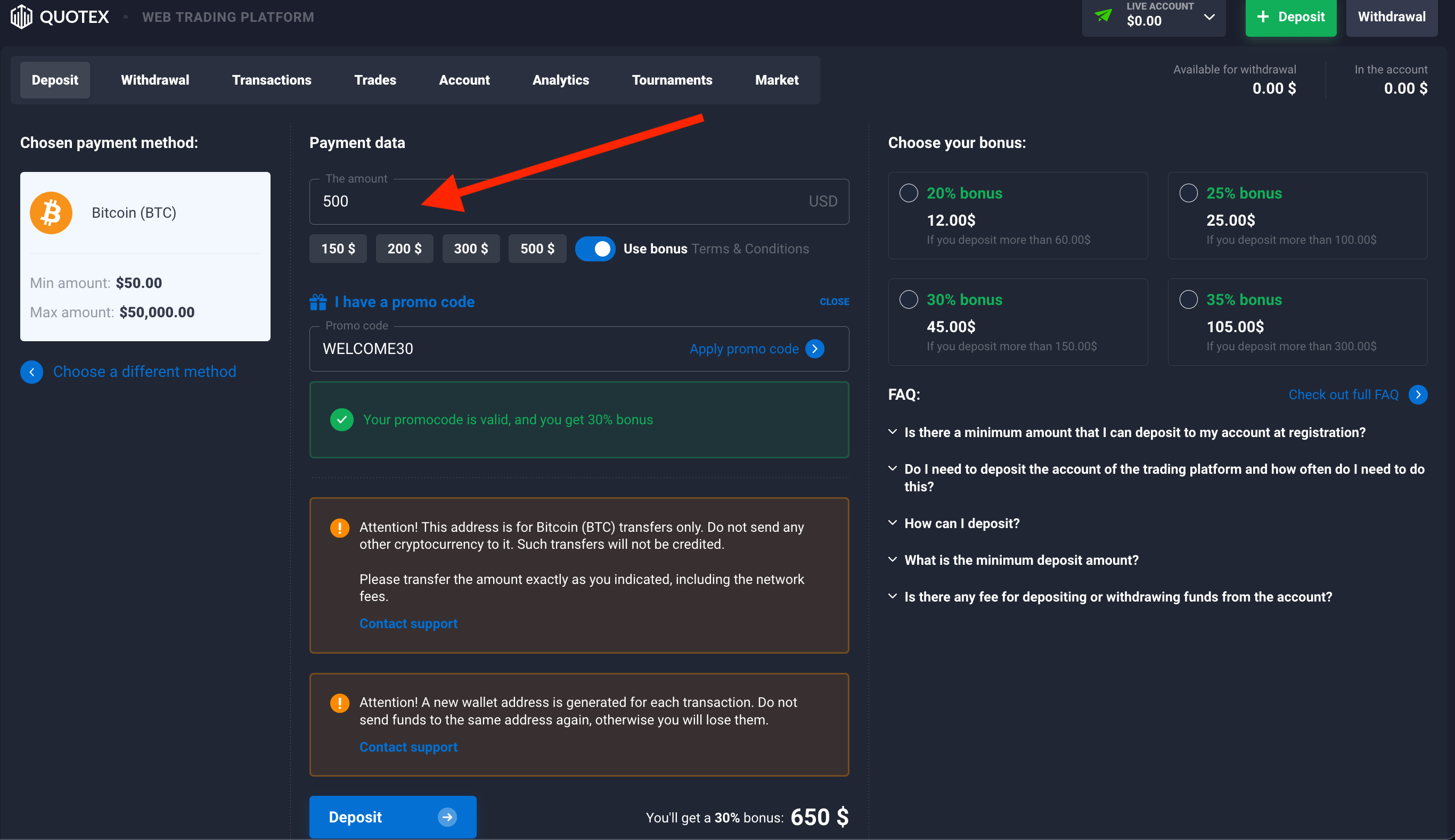Image resolution: width=1455 pixels, height=840 pixels.
Task: Open the live account balance dropdown
Action: click(1209, 18)
